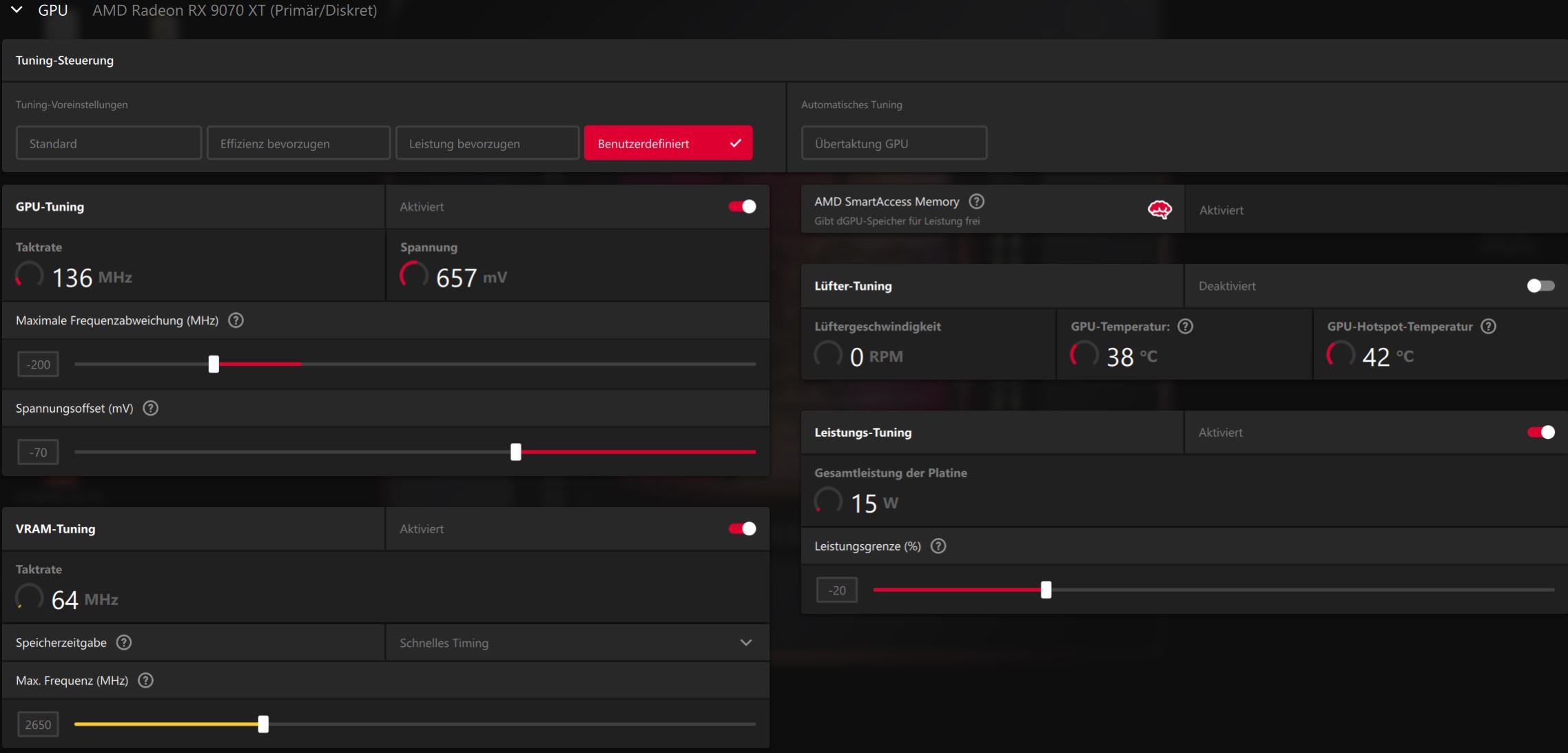Screen dimensions: 1568x753
Task: Click help icon next to Leistungsgrenze (%)
Action: pos(938,546)
